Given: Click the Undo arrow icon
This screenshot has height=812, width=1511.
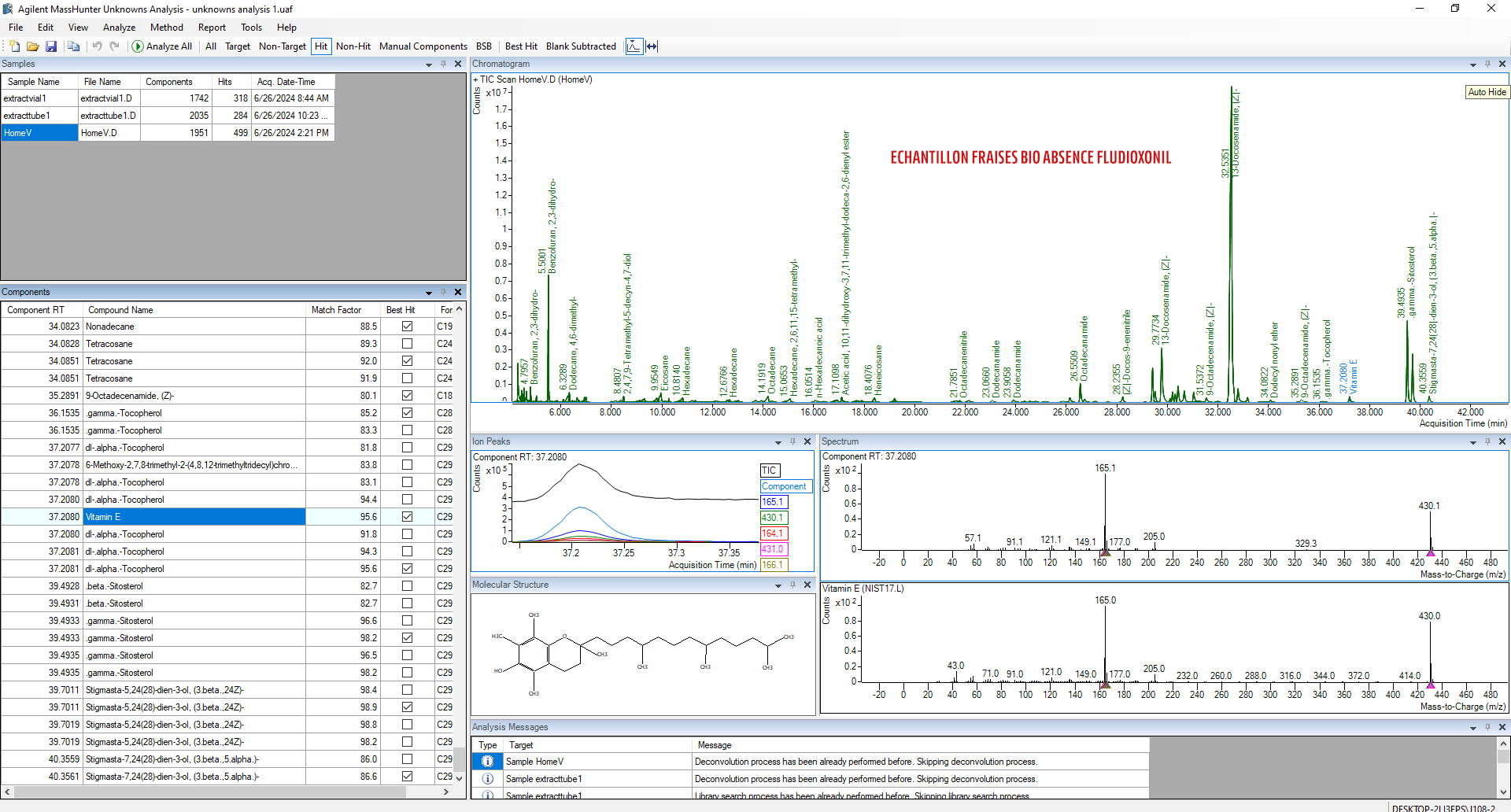Looking at the screenshot, I should [x=97, y=46].
